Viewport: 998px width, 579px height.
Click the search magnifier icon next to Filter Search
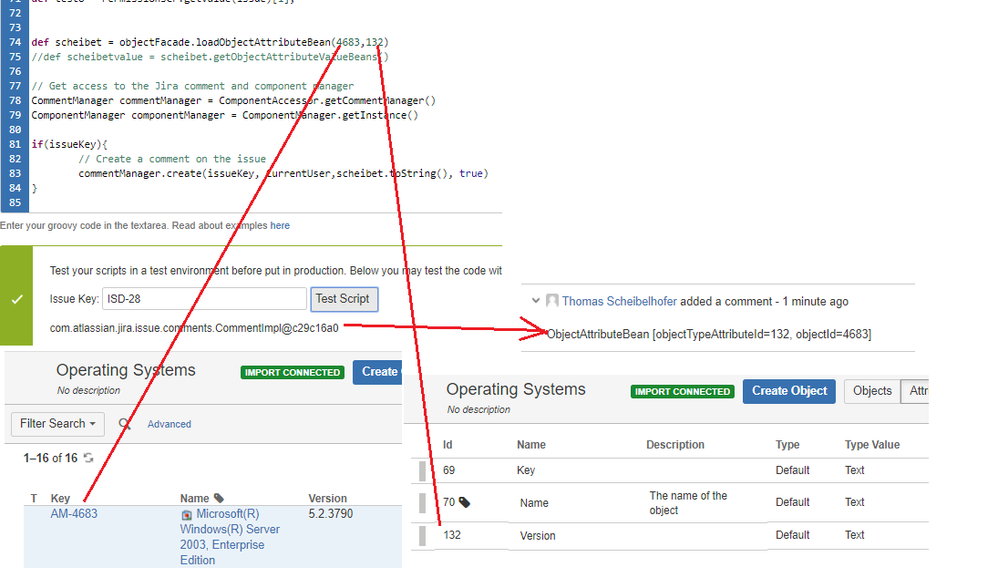124,424
